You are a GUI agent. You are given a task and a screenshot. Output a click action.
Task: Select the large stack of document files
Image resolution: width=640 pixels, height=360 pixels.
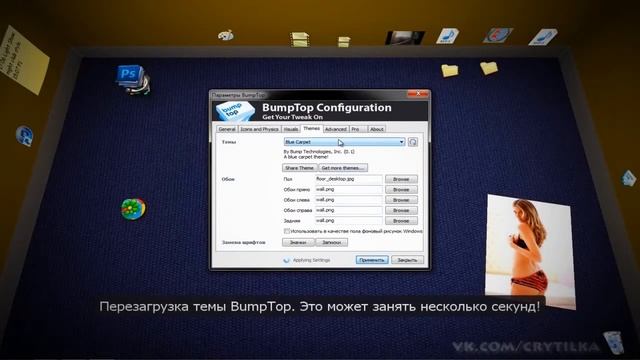[x=300, y=39]
